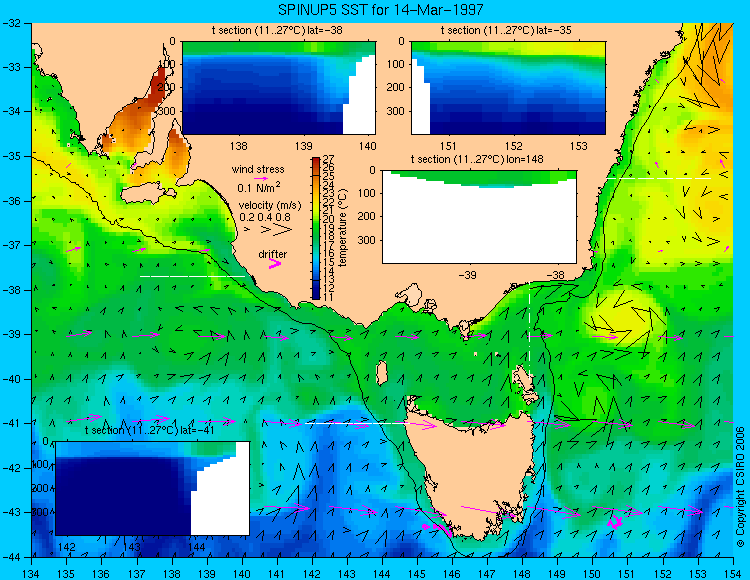
Task: Click the 154 longitude tick label
Action: pyautogui.click(x=733, y=574)
